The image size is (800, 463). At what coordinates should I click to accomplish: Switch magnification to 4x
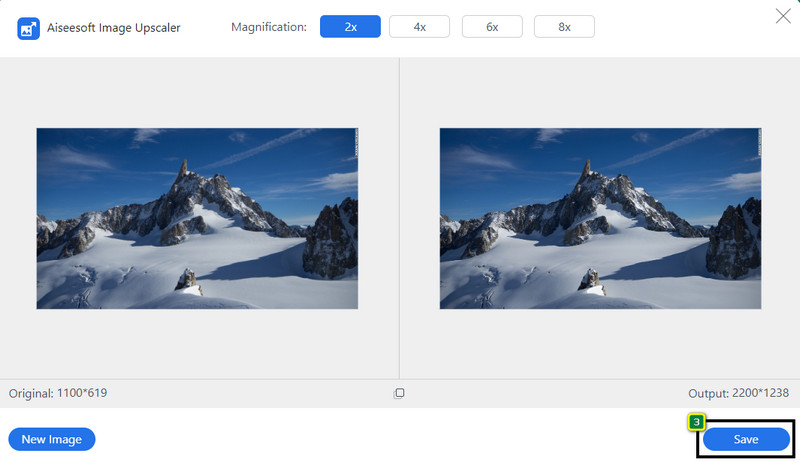click(419, 27)
